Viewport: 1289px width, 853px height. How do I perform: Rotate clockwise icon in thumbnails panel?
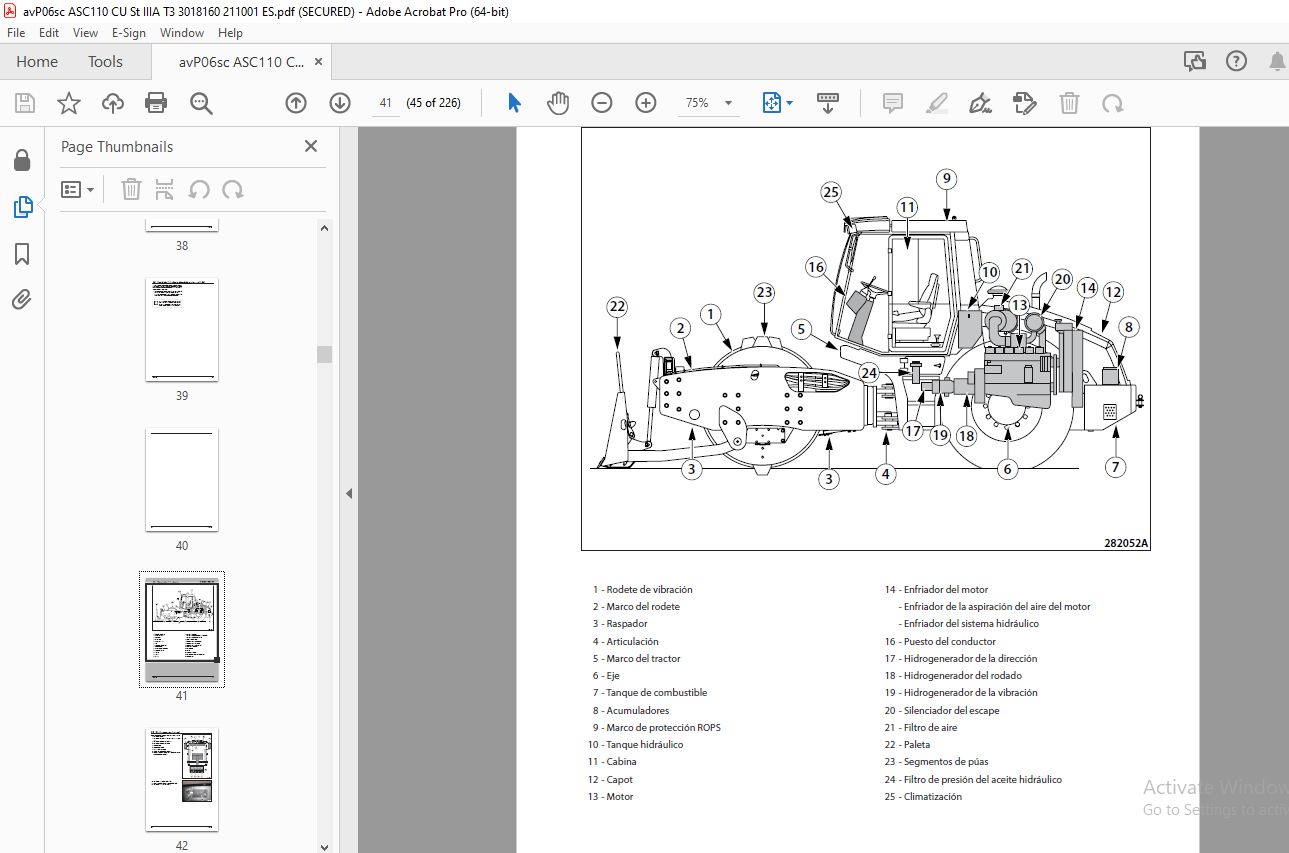[x=233, y=189]
